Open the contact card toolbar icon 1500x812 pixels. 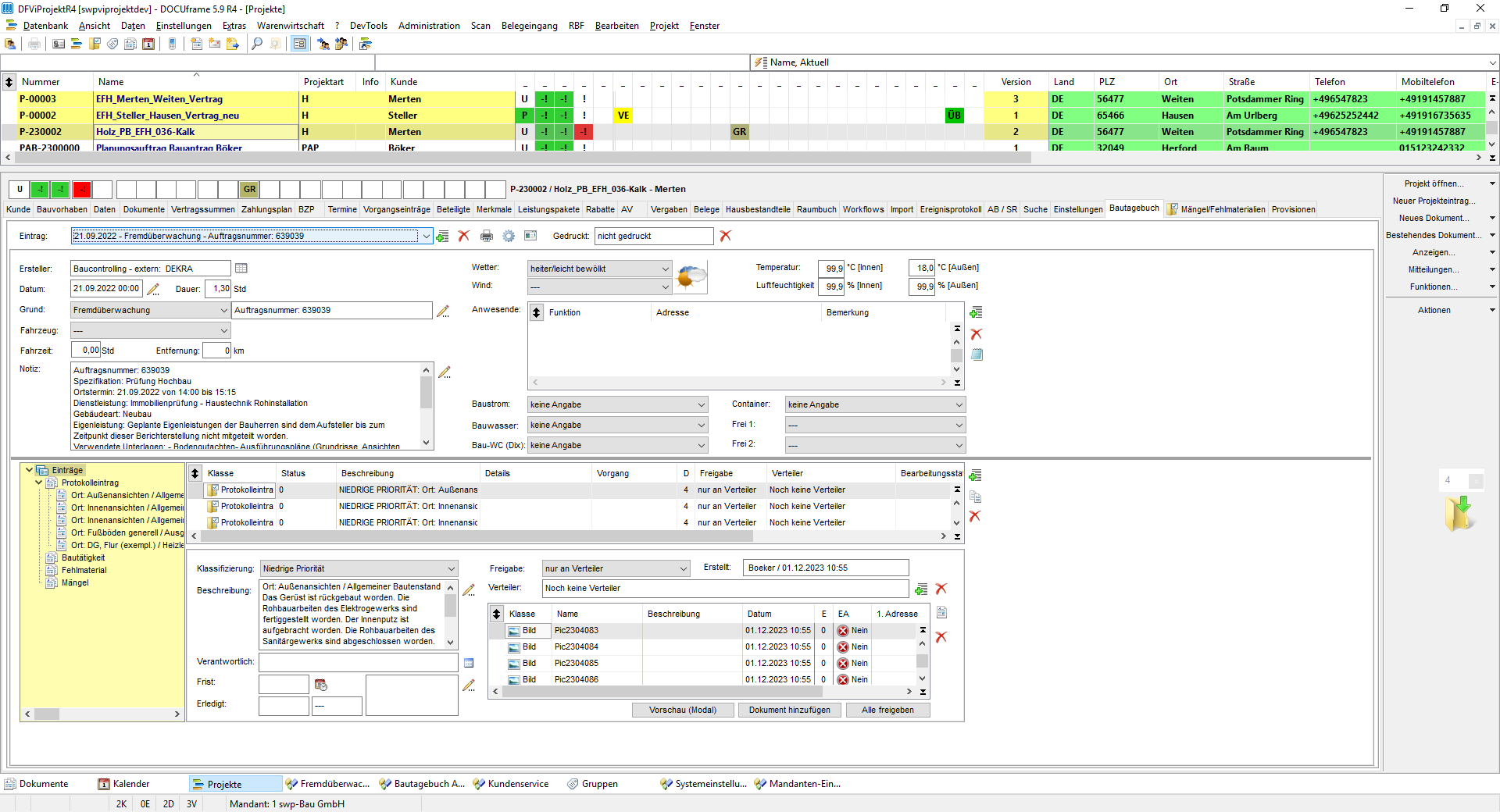[59, 44]
